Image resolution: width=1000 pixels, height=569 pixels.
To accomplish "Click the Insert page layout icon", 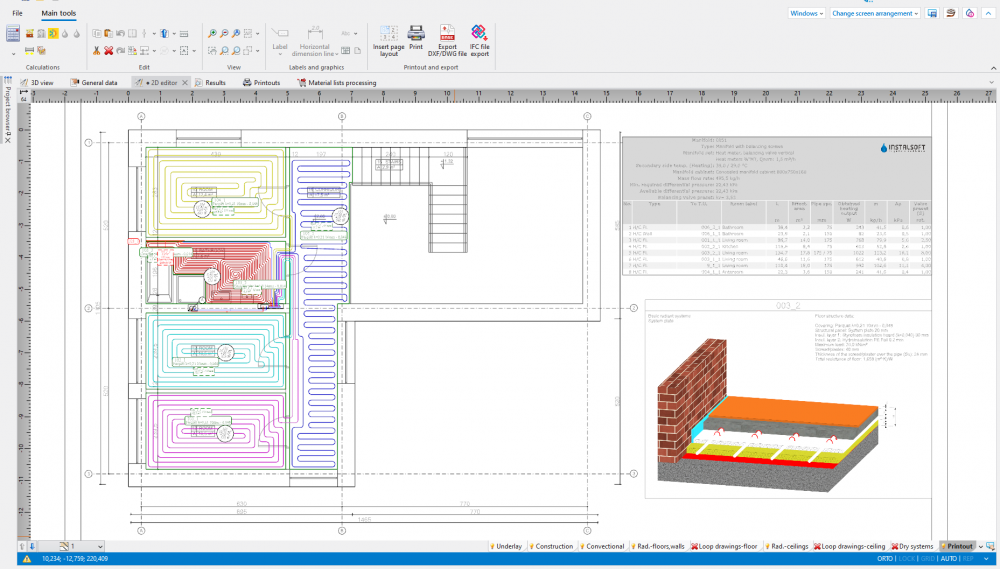I will click(389, 33).
